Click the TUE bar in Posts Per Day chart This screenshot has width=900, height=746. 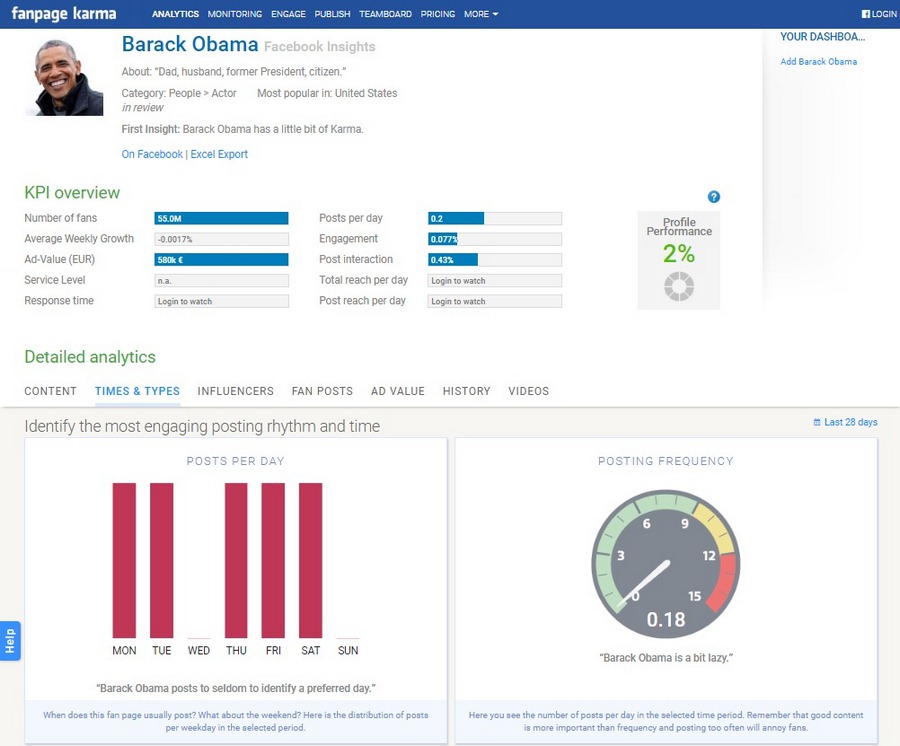coord(161,561)
